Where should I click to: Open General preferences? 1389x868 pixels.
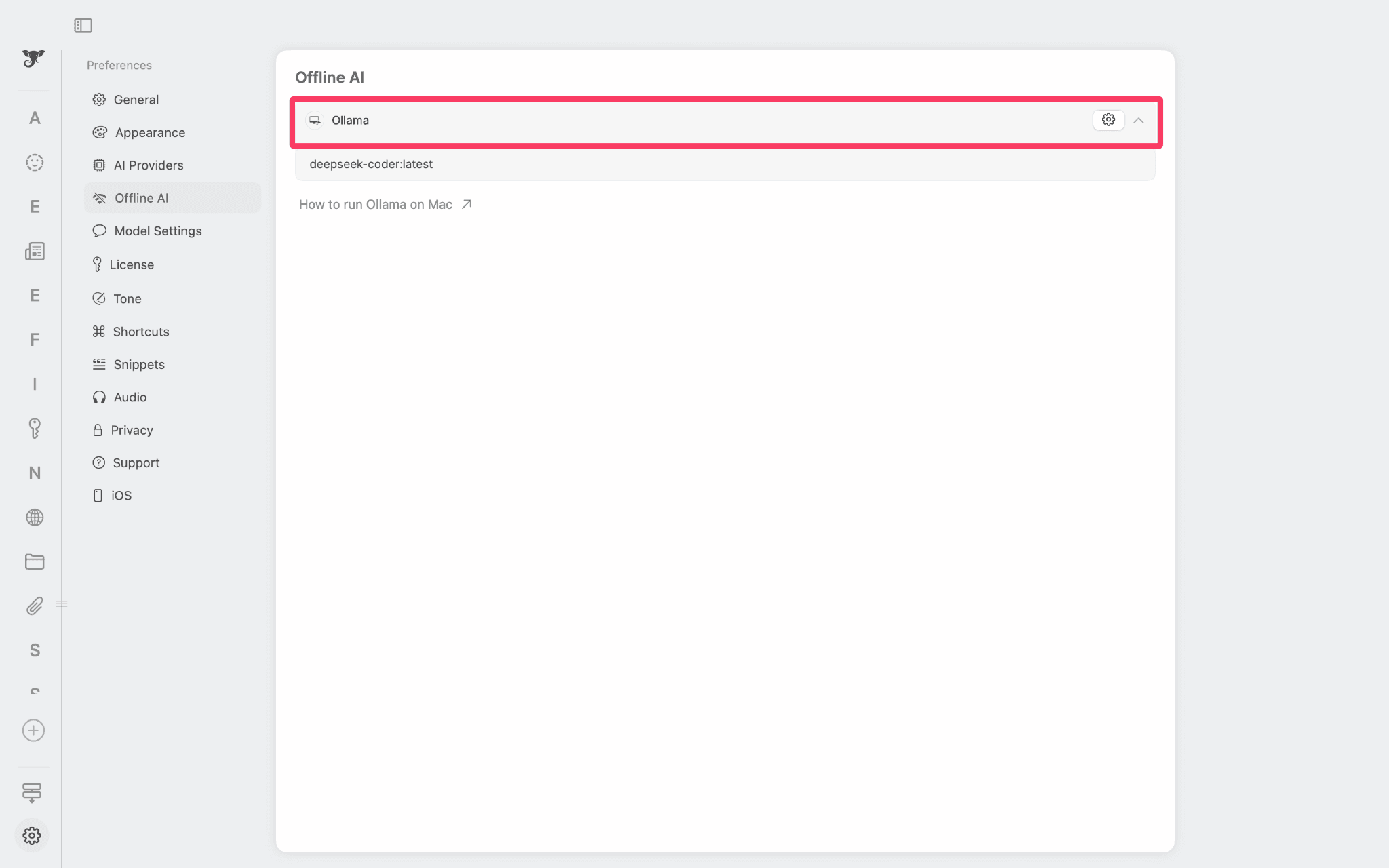click(135, 99)
